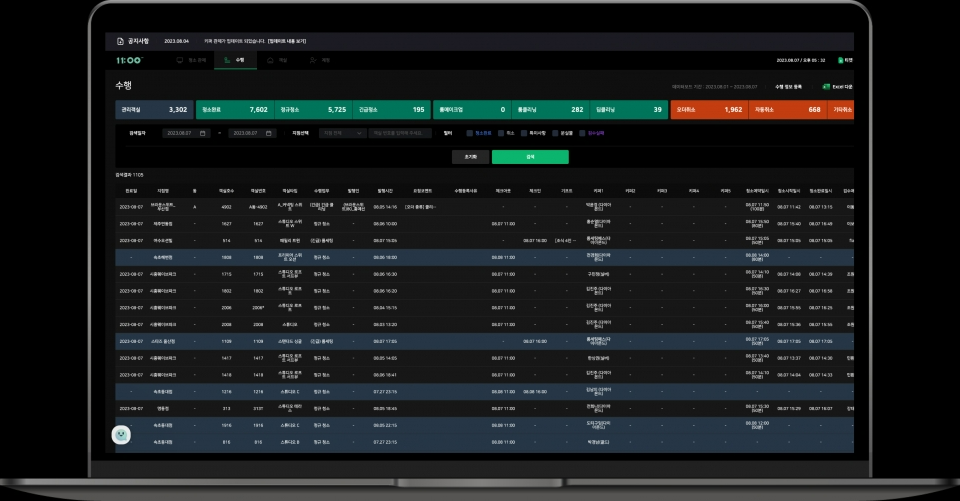Viewport: 960px width, 501px height.
Task: Open the chatbot bubble icon at bottom left
Action: [x=122, y=434]
